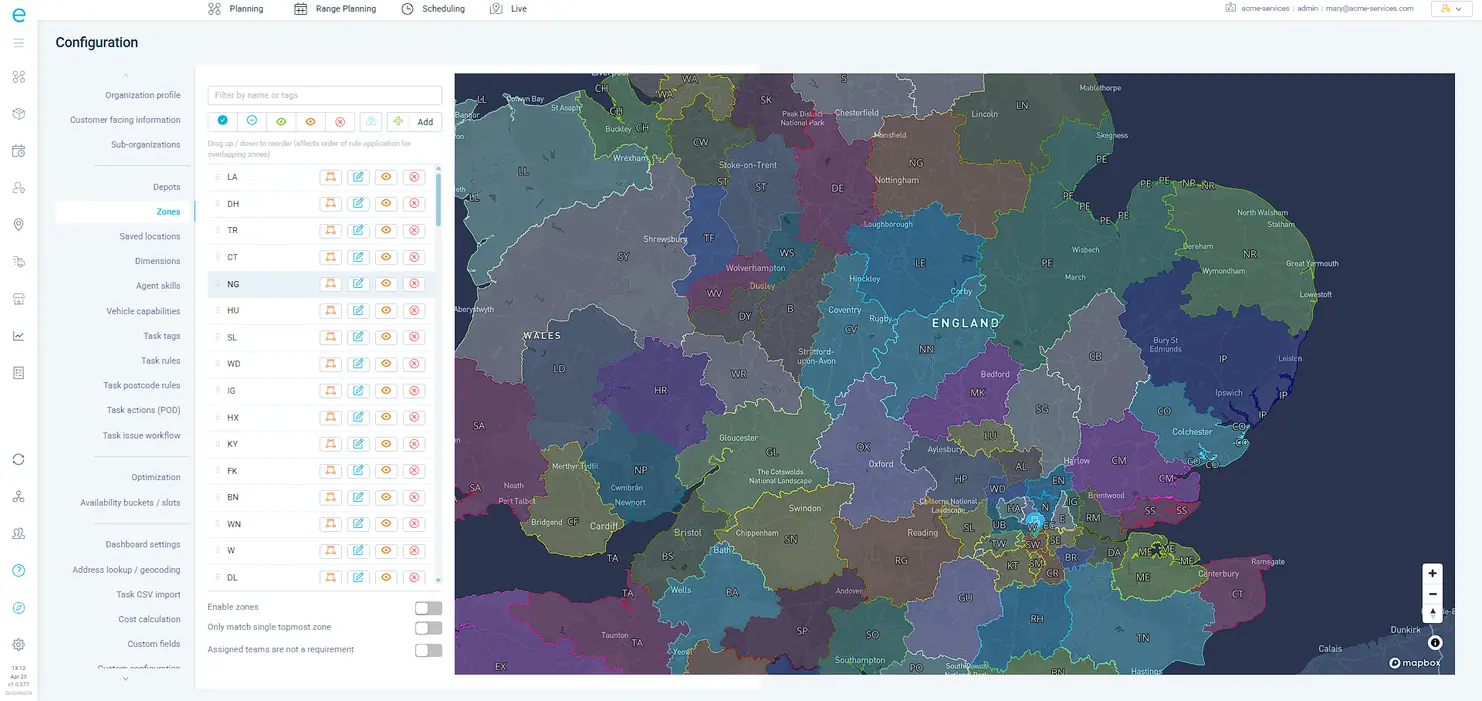Focus the Filter by name or tags field
Screen dimensions: 1482x701
click(325, 95)
